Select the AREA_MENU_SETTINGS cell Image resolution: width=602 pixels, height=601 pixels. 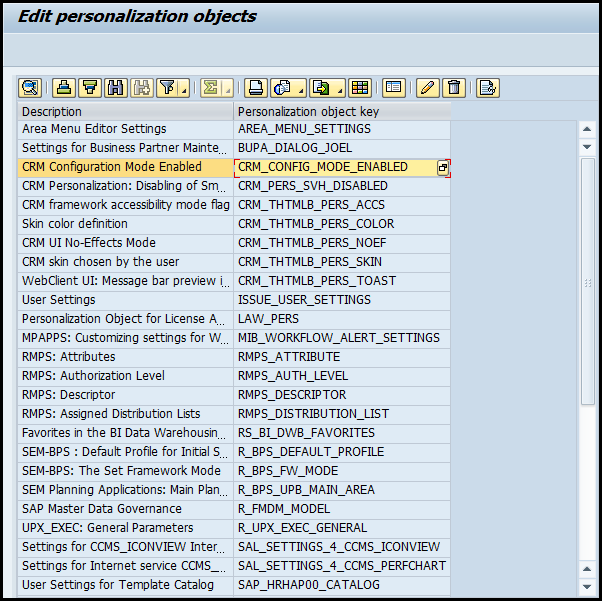pos(342,129)
